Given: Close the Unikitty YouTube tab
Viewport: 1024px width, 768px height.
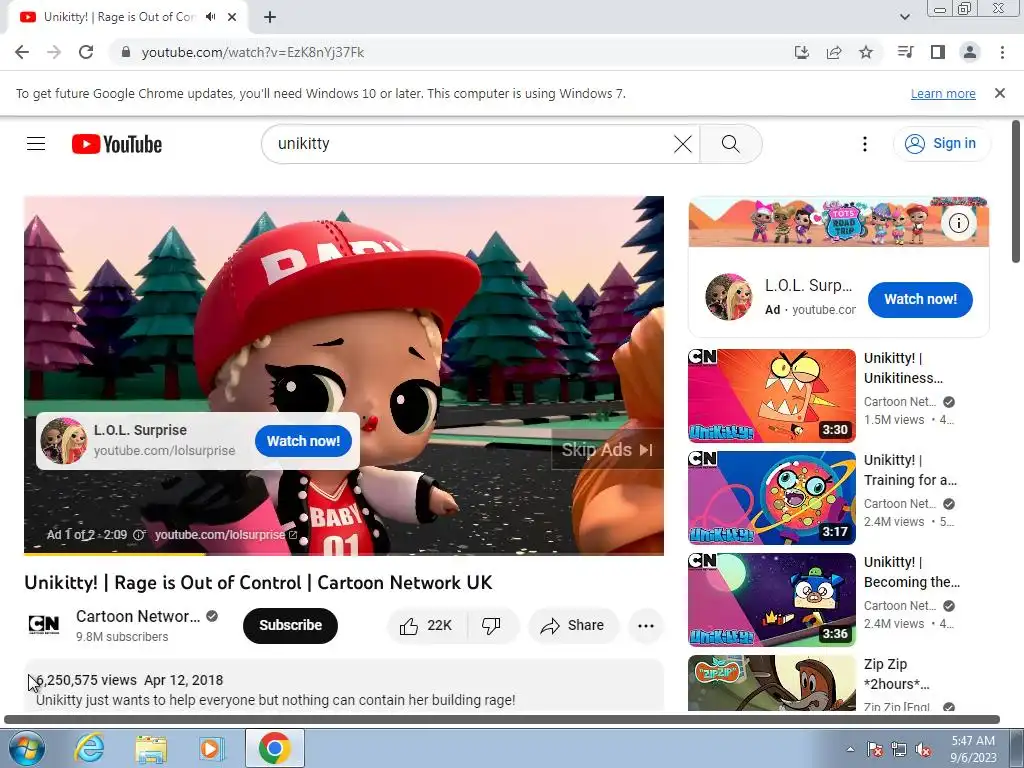Looking at the screenshot, I should pyautogui.click(x=232, y=17).
